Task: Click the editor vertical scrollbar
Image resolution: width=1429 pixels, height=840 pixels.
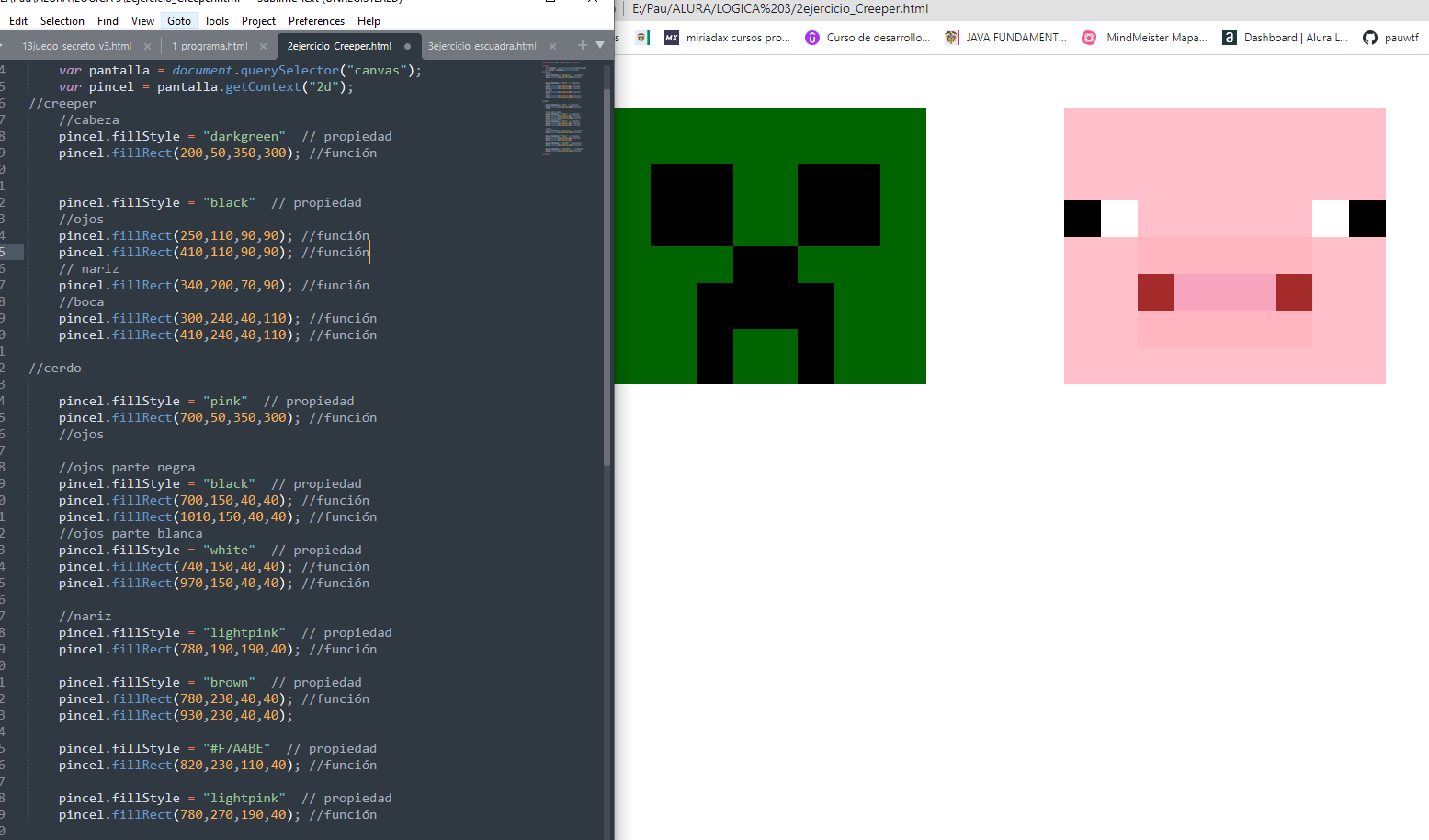Action: (607, 276)
